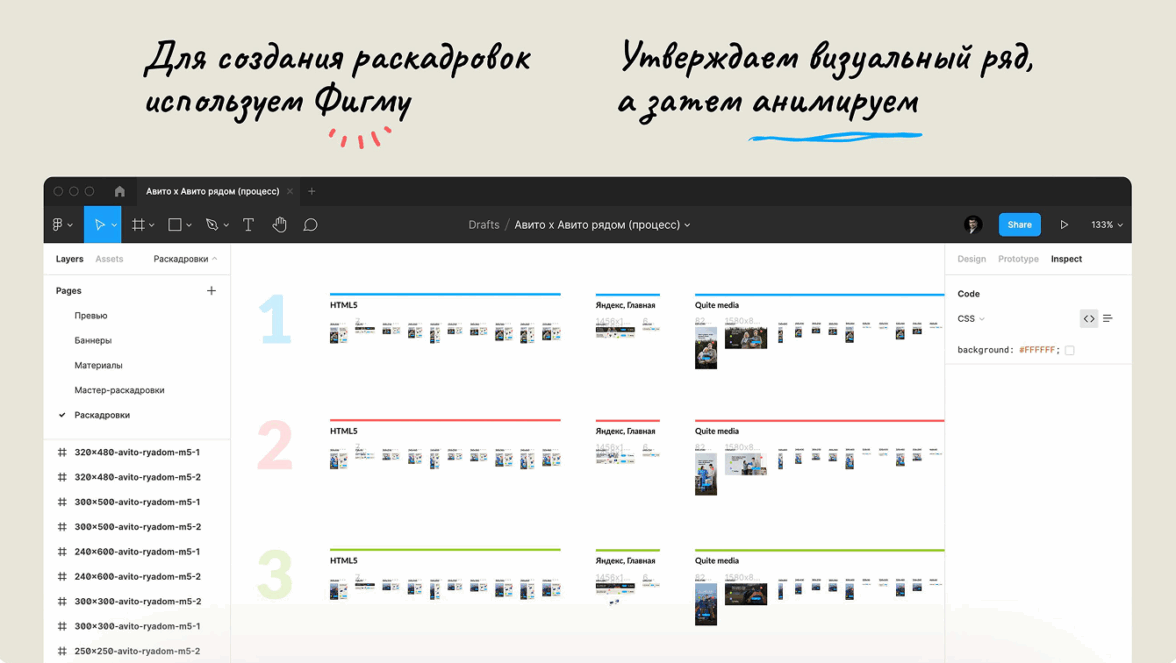
Task: Go to the Figma home icon
Action: (x=119, y=191)
